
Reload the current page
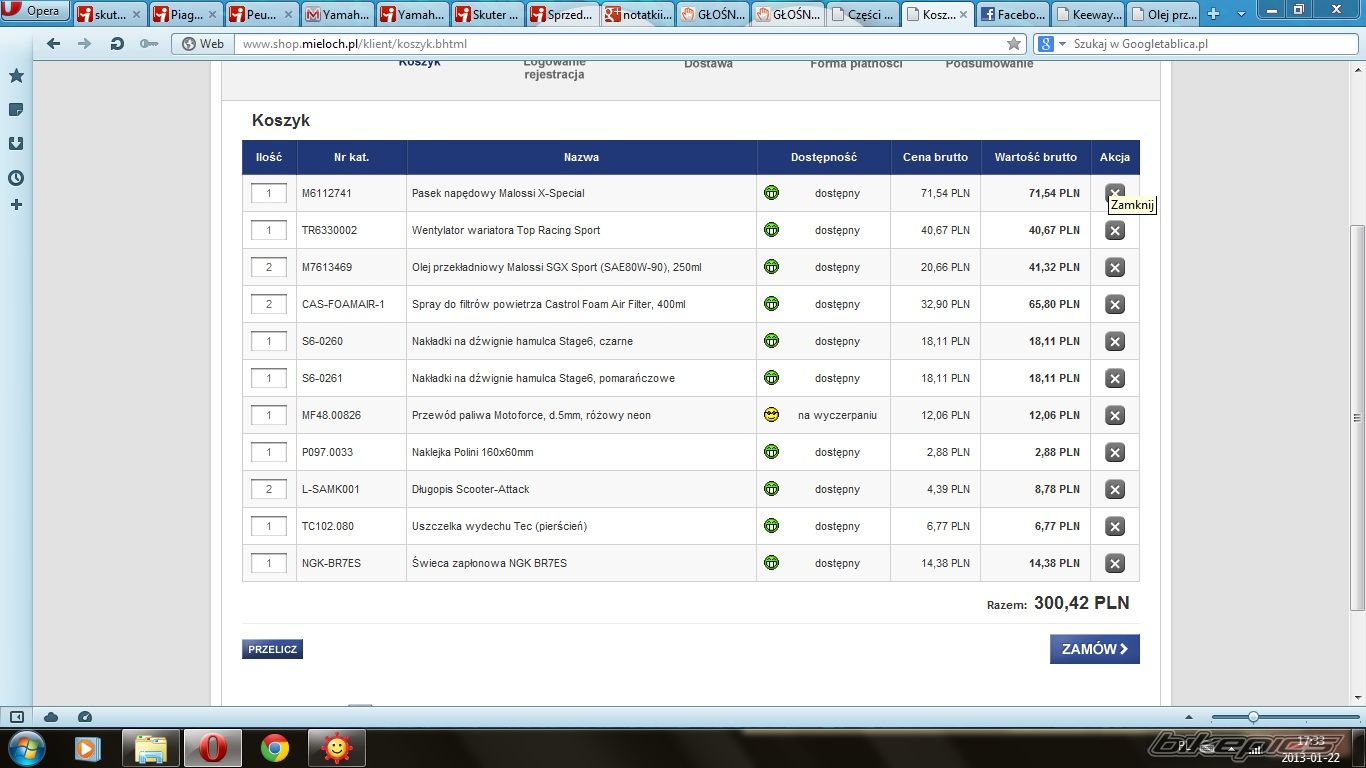[x=117, y=44]
